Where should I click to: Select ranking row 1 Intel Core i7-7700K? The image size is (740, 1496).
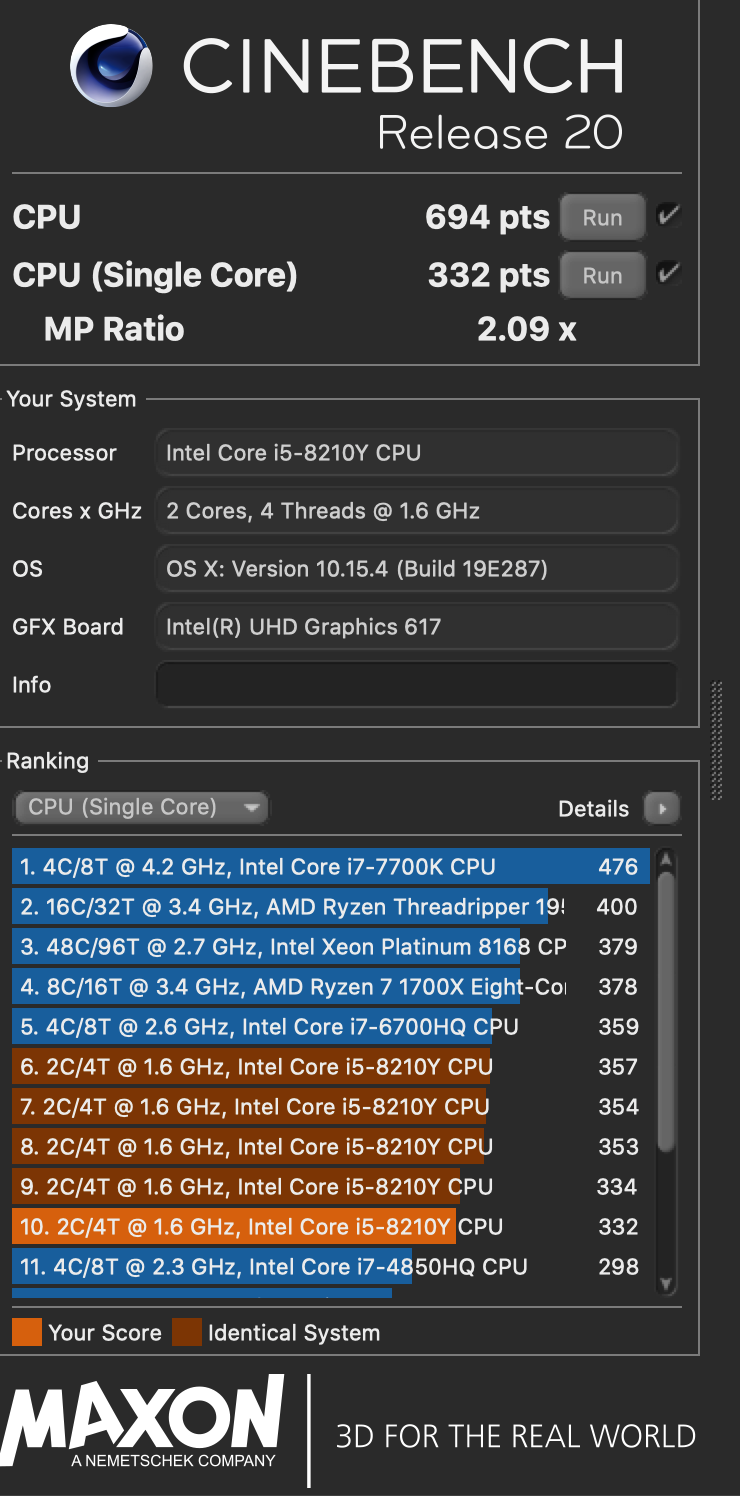331,866
